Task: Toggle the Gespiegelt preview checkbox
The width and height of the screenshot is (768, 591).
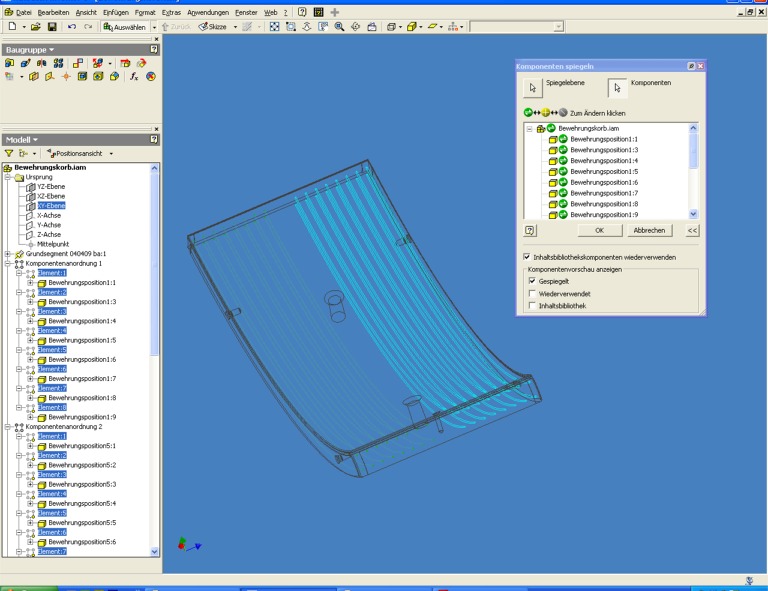Action: click(x=531, y=281)
